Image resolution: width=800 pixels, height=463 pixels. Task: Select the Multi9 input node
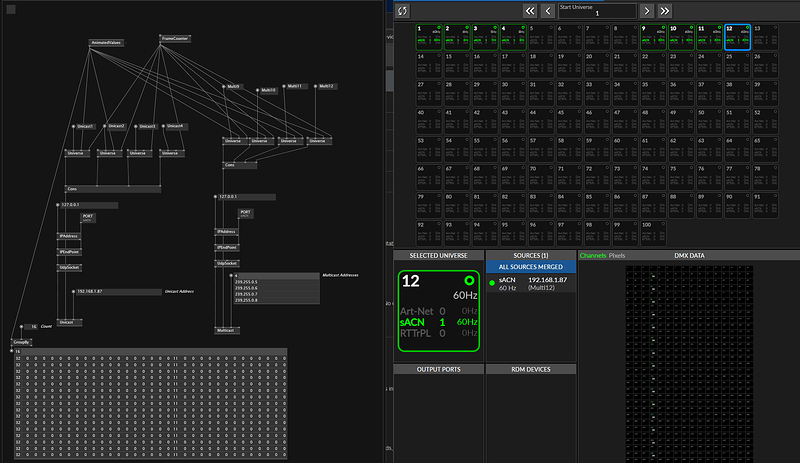(x=234, y=87)
